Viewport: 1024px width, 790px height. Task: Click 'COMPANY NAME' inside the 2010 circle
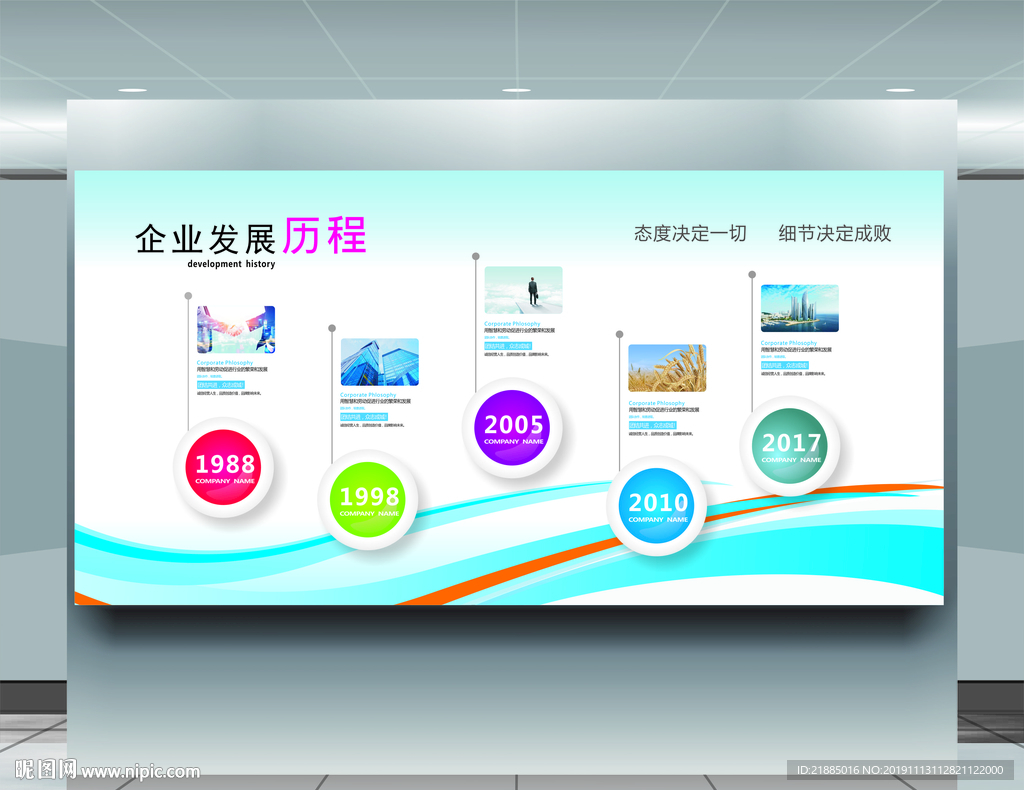pyautogui.click(x=658, y=520)
